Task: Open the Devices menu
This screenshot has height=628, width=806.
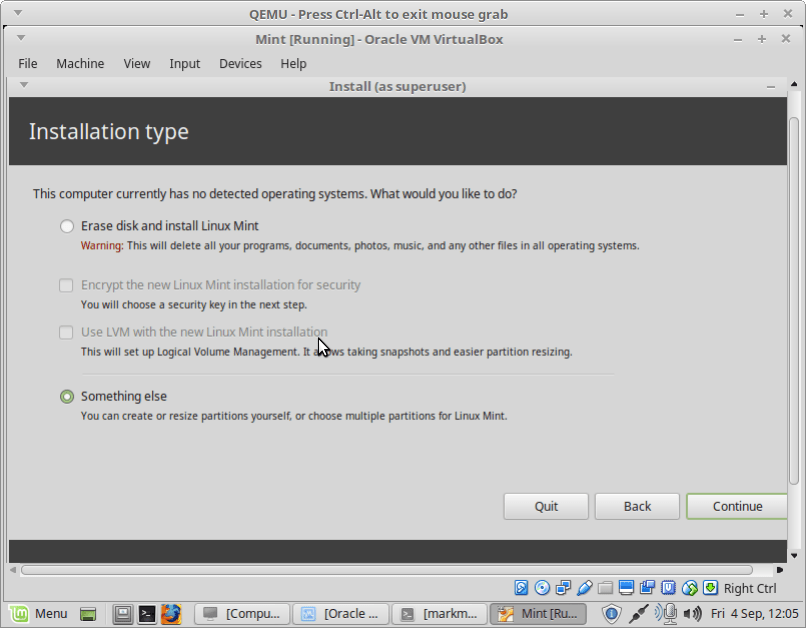Action: tap(240, 63)
